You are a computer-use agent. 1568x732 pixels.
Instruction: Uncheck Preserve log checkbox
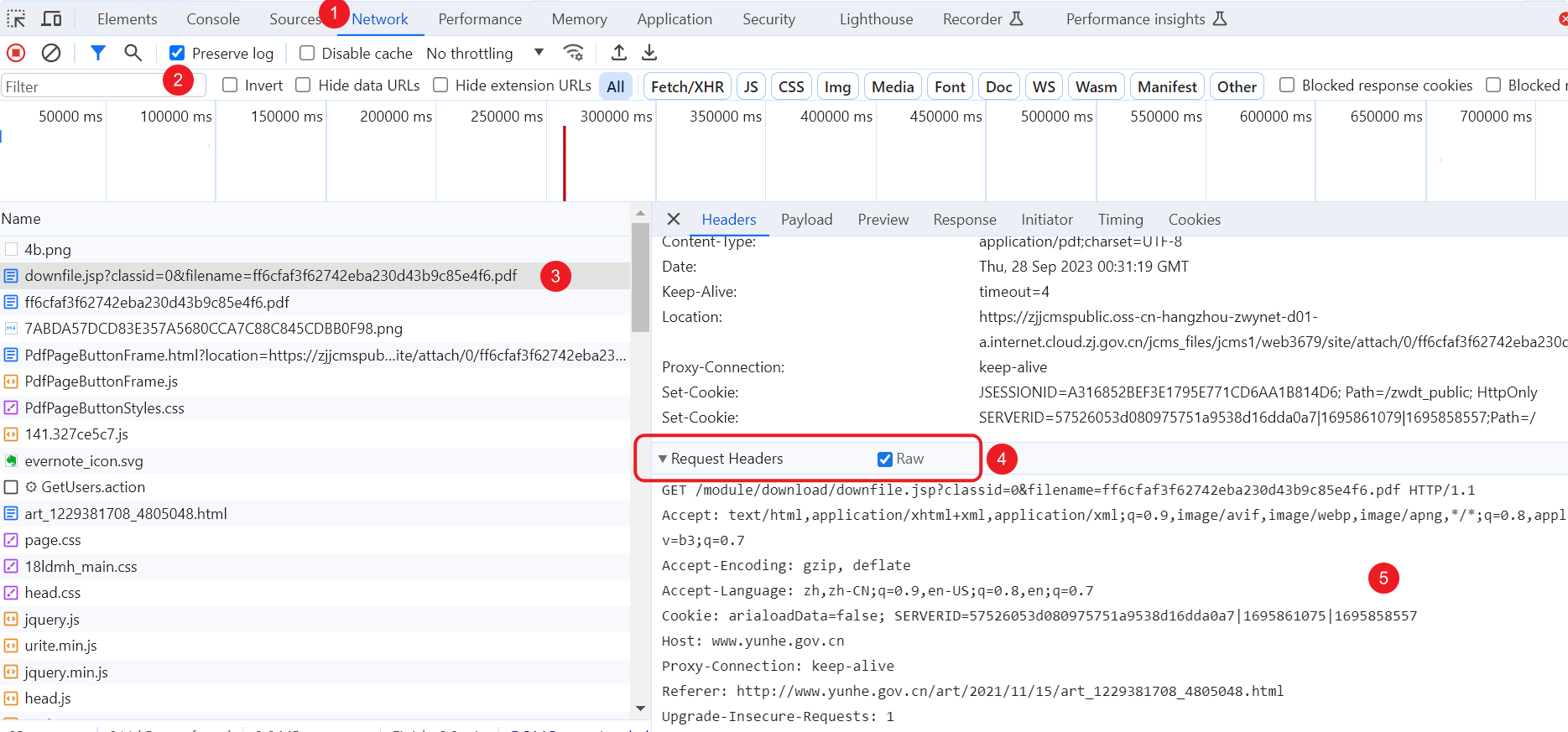177,53
